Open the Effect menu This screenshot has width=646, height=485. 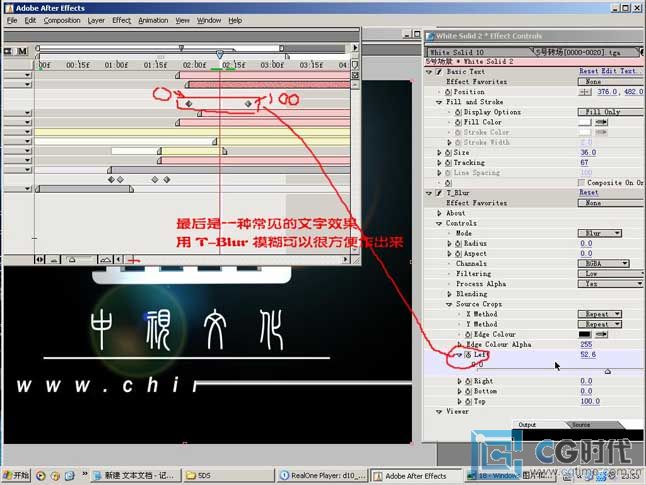[122, 20]
